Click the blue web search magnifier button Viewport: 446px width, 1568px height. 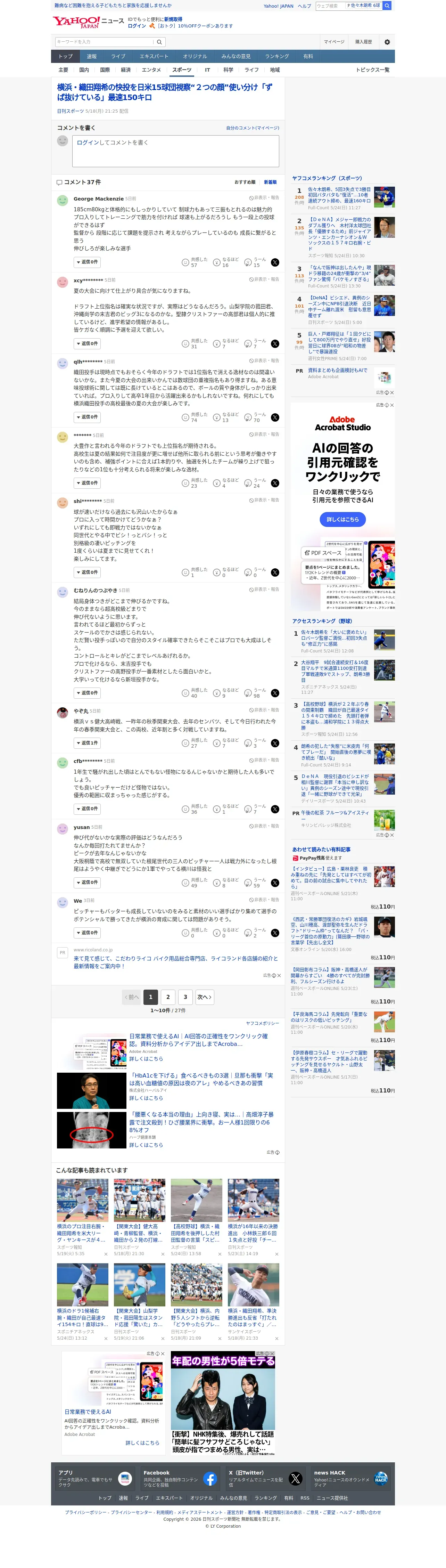pyautogui.click(x=387, y=6)
